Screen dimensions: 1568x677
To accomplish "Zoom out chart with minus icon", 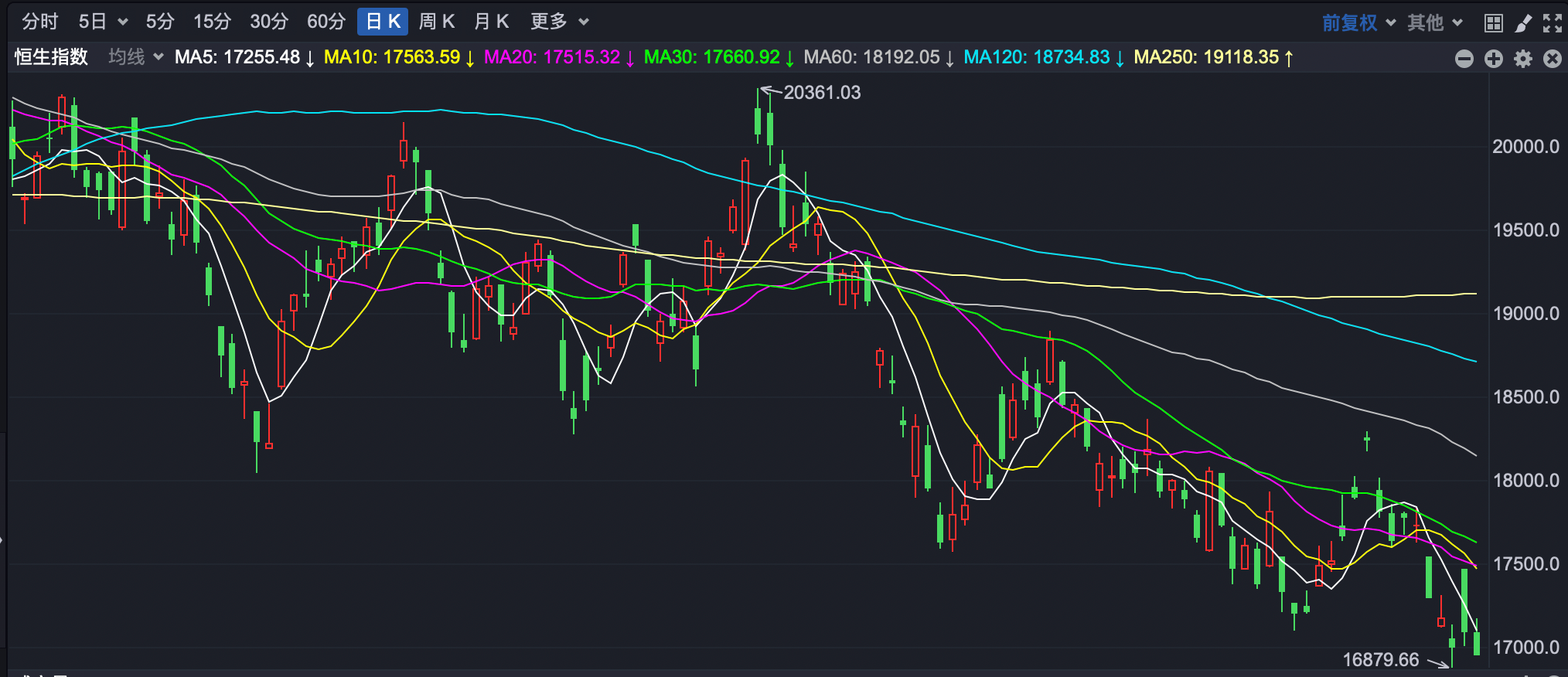I will (x=1464, y=59).
